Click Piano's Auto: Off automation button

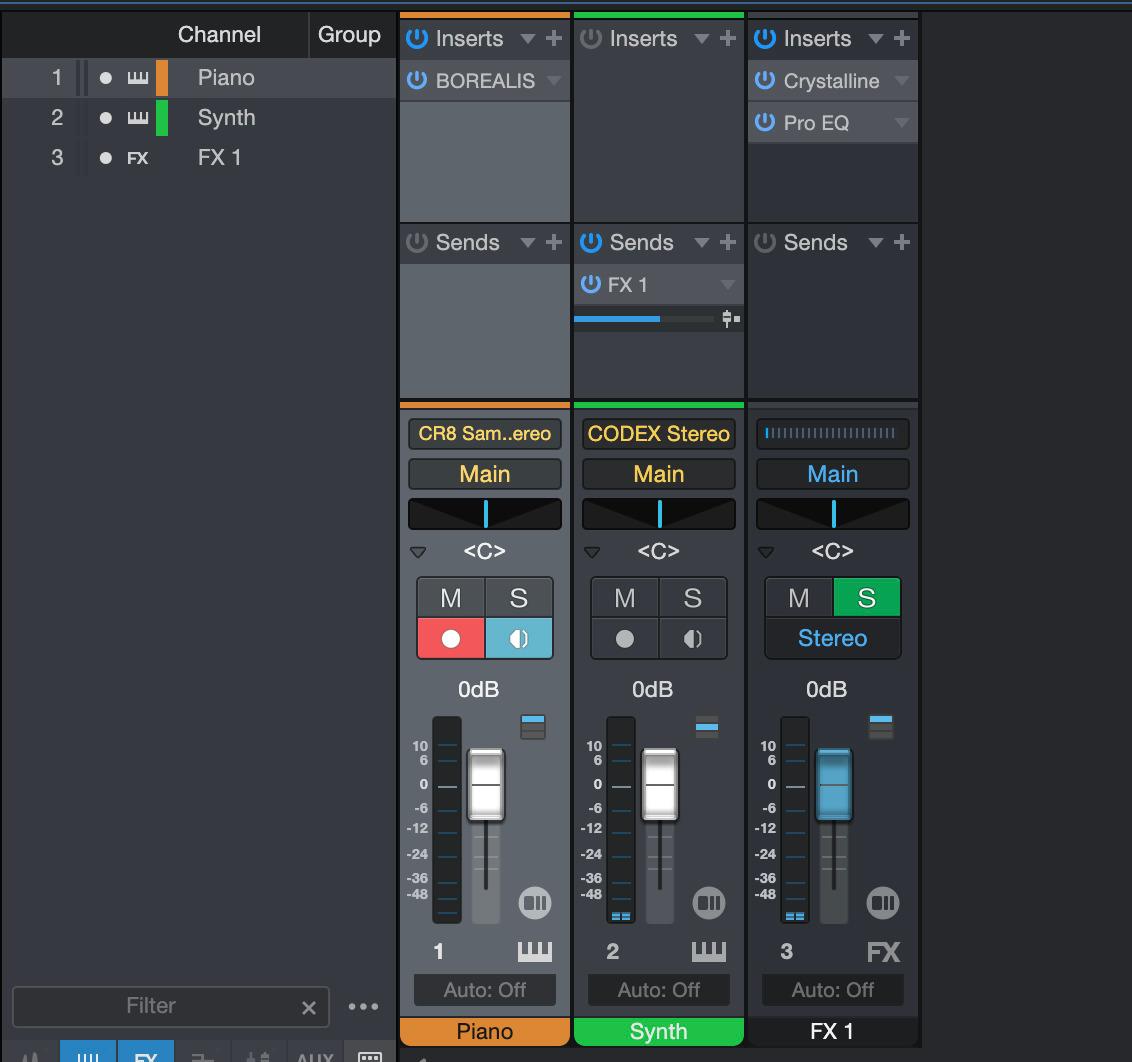pyautogui.click(x=484, y=990)
